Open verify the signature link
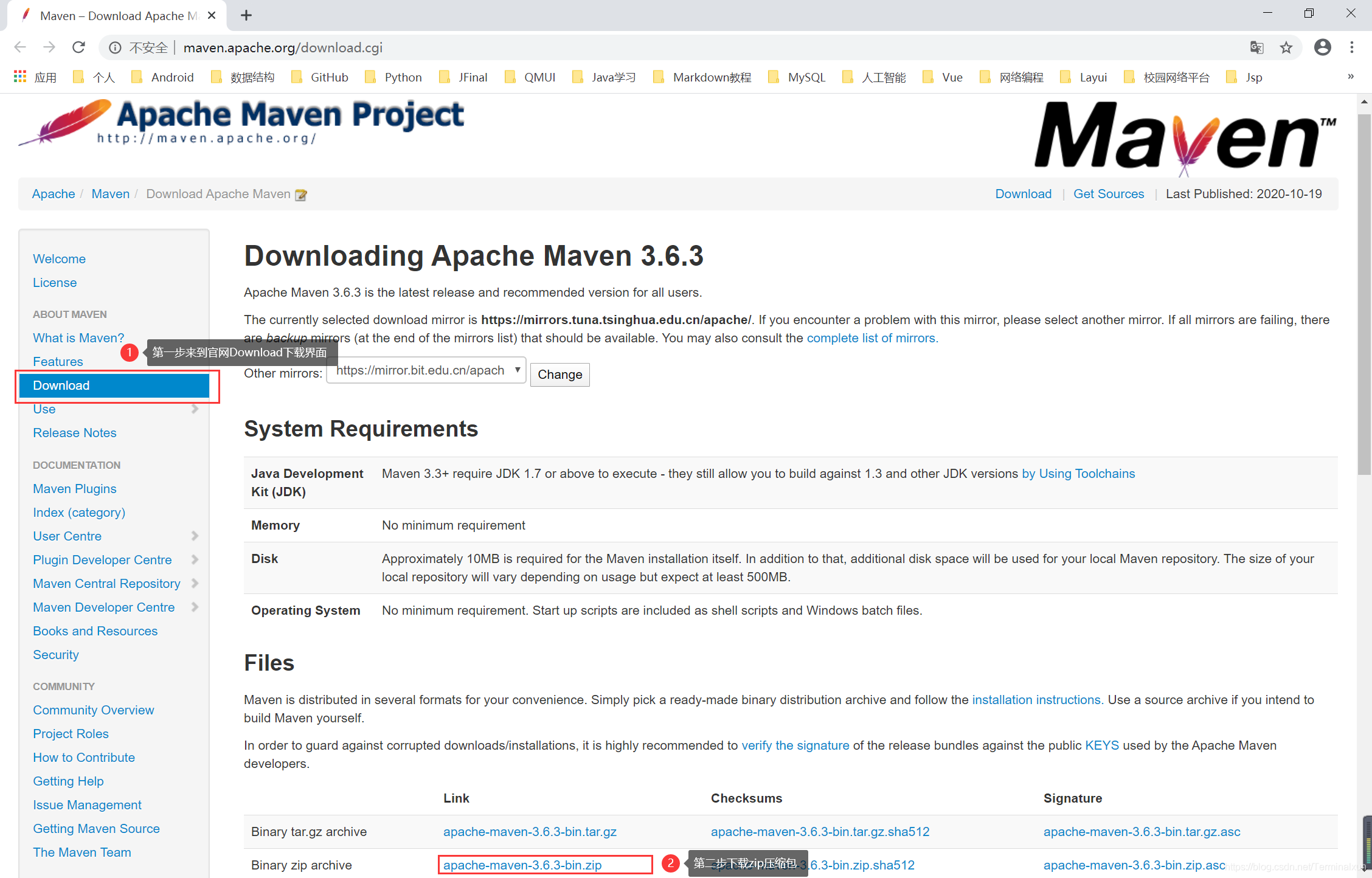Screen dimensions: 1372x878 [x=795, y=745]
